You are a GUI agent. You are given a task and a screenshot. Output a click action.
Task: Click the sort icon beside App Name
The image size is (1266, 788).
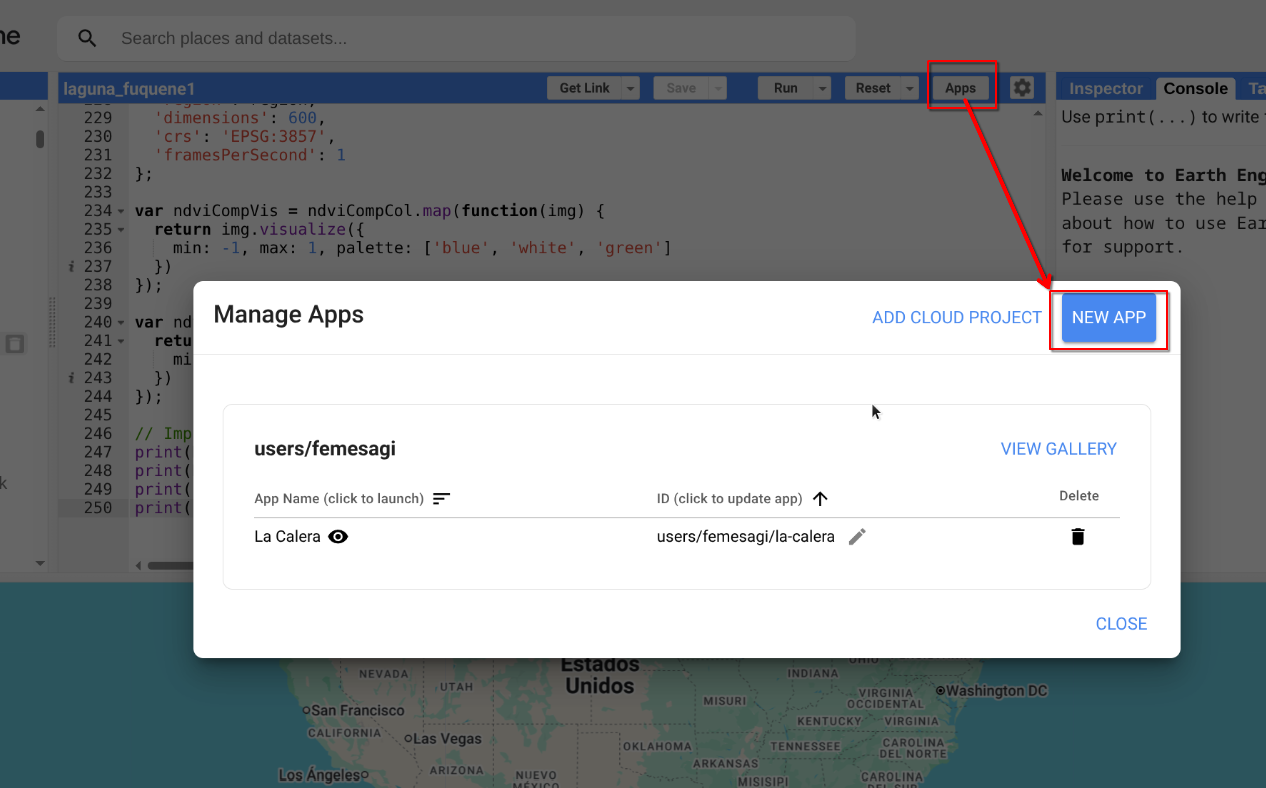tap(442, 498)
